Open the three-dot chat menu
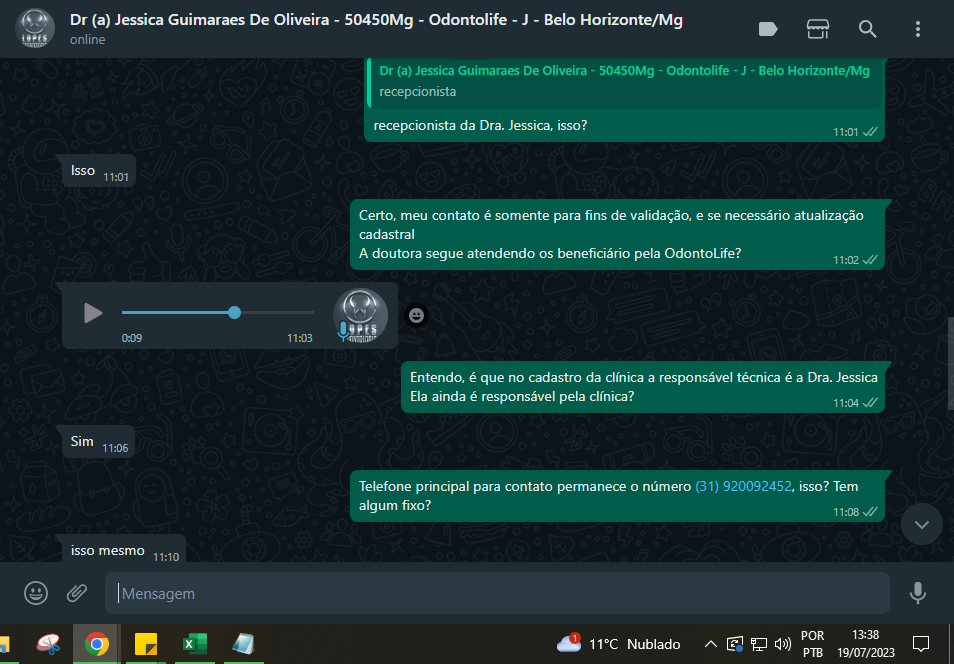Screen dimensions: 954x664 pos(917,29)
